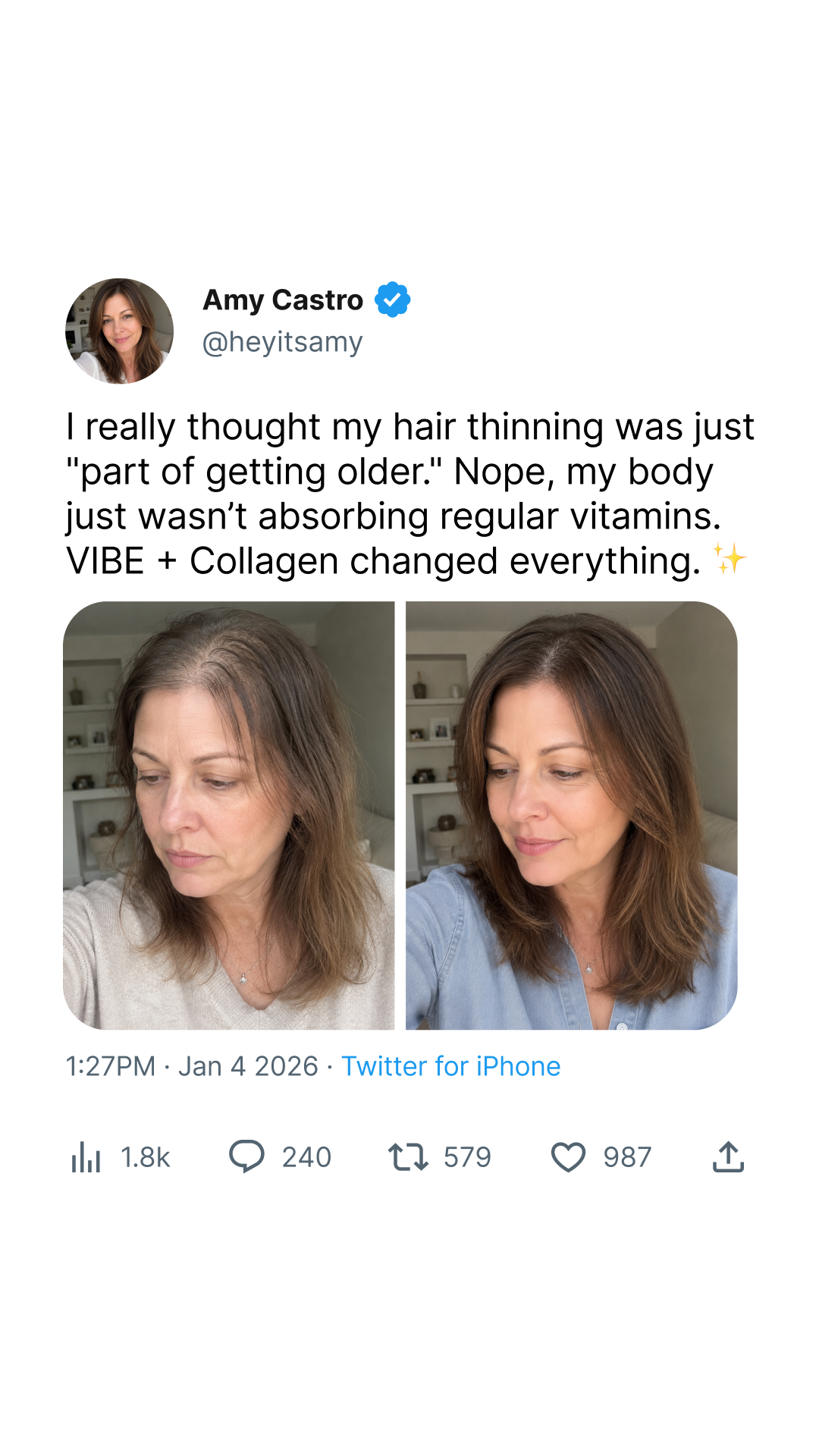Show the 987 likes count

[x=627, y=1157]
